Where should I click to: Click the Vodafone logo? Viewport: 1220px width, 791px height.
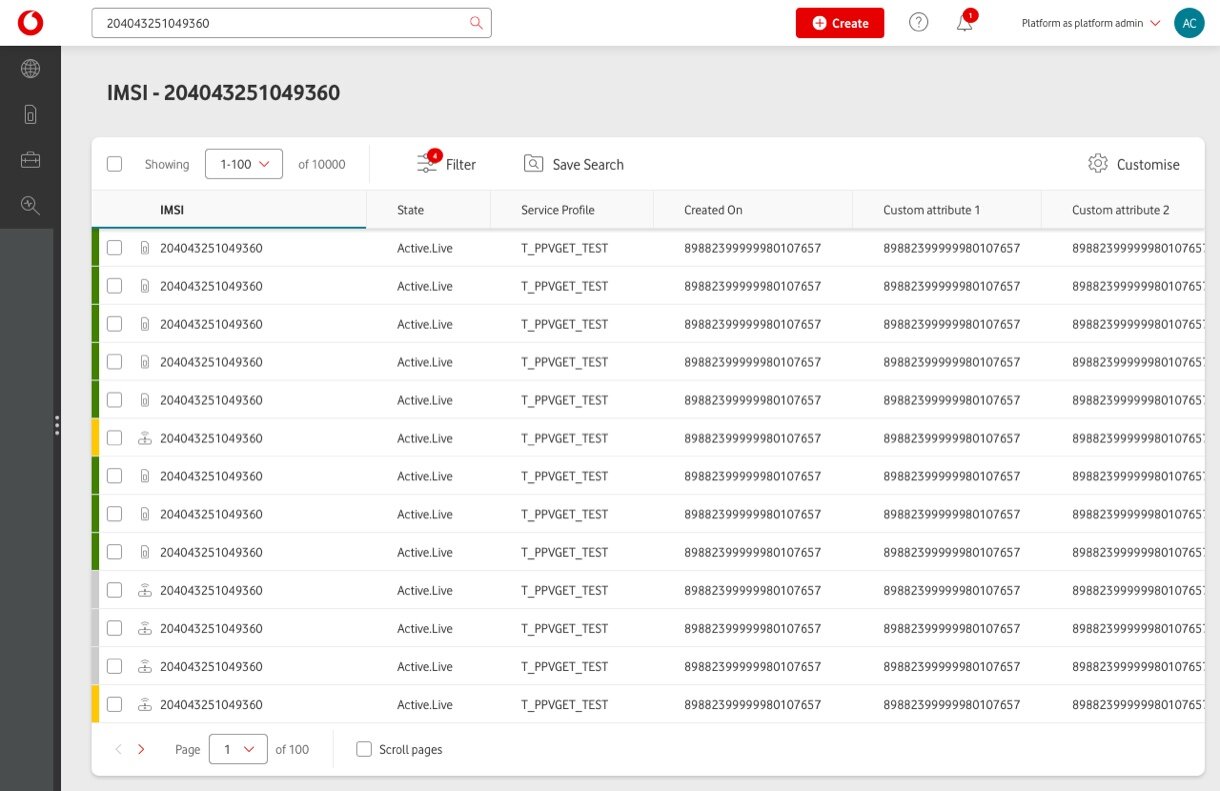pyautogui.click(x=30, y=23)
